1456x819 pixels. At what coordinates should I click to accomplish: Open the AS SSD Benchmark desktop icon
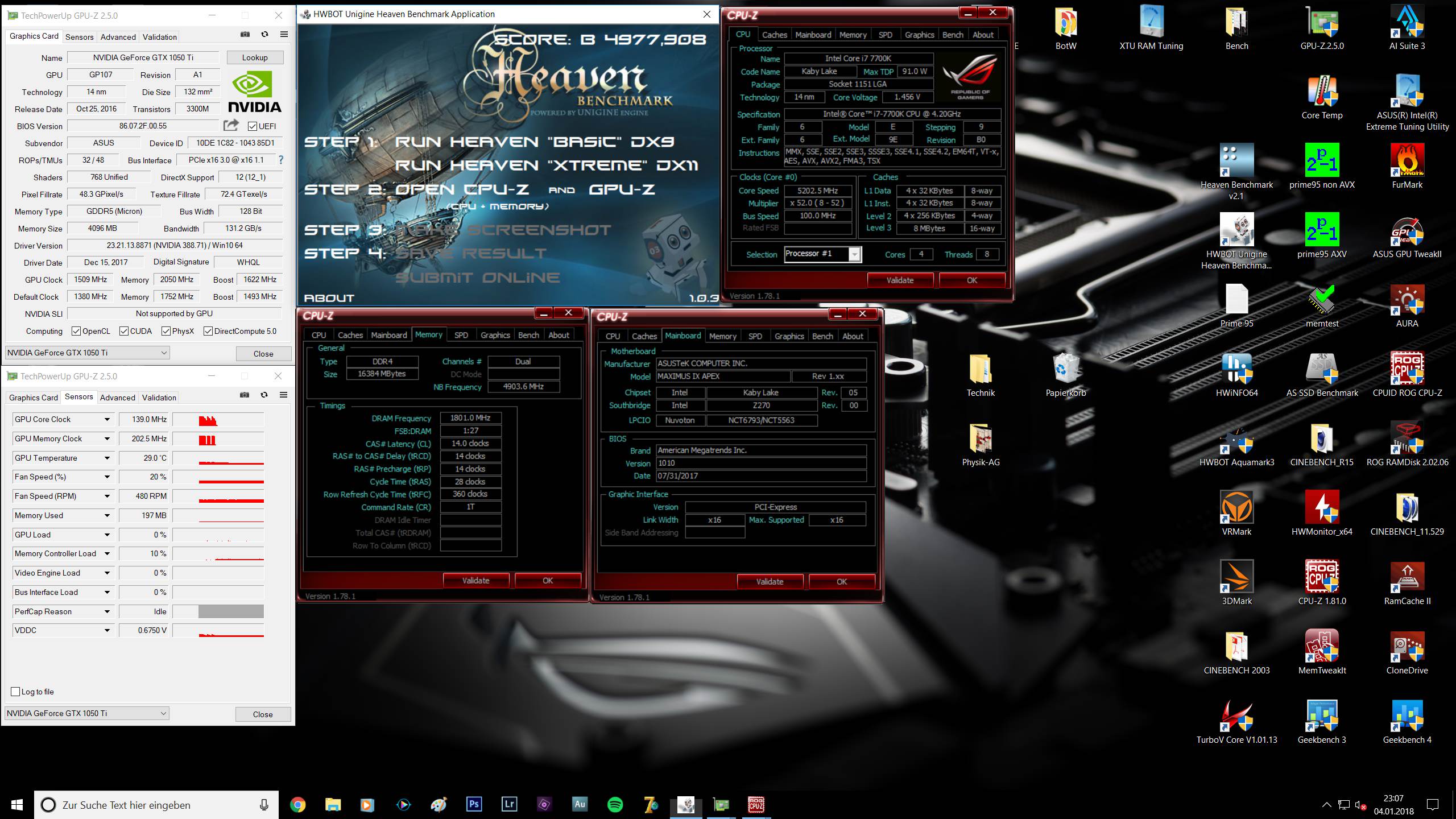coord(1322,374)
